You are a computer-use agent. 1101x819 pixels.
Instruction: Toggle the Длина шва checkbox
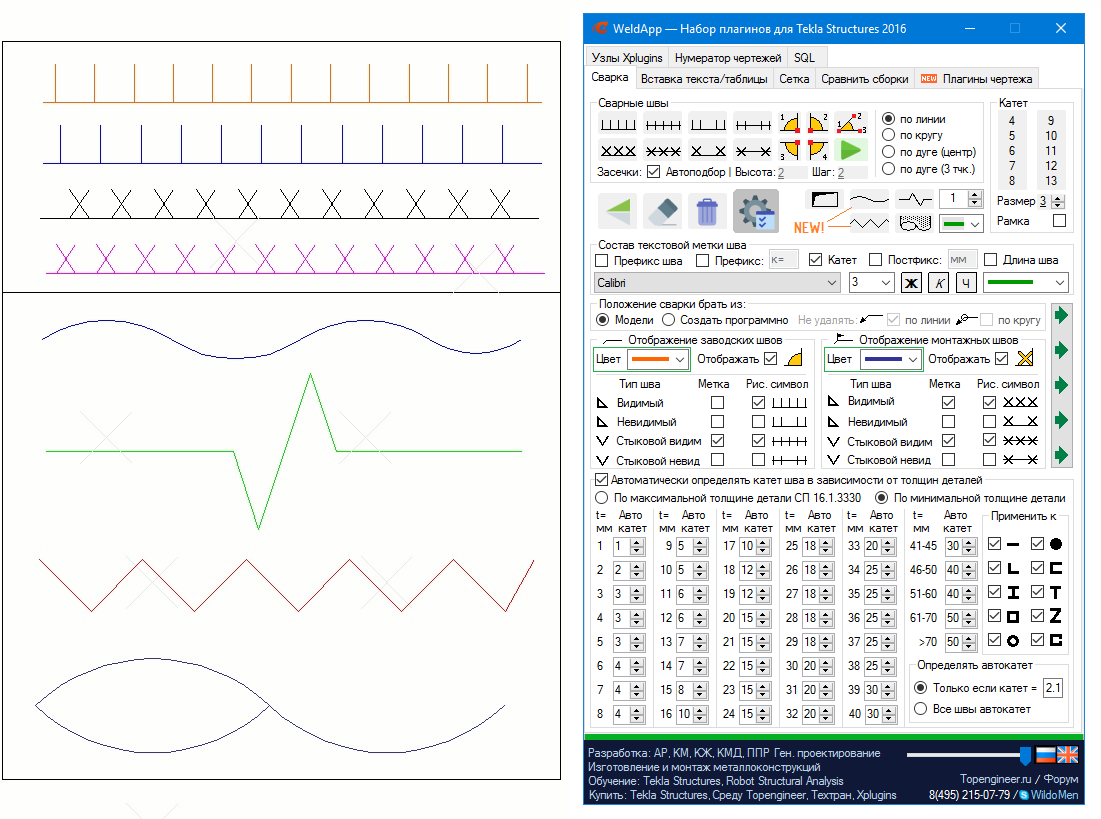[991, 260]
